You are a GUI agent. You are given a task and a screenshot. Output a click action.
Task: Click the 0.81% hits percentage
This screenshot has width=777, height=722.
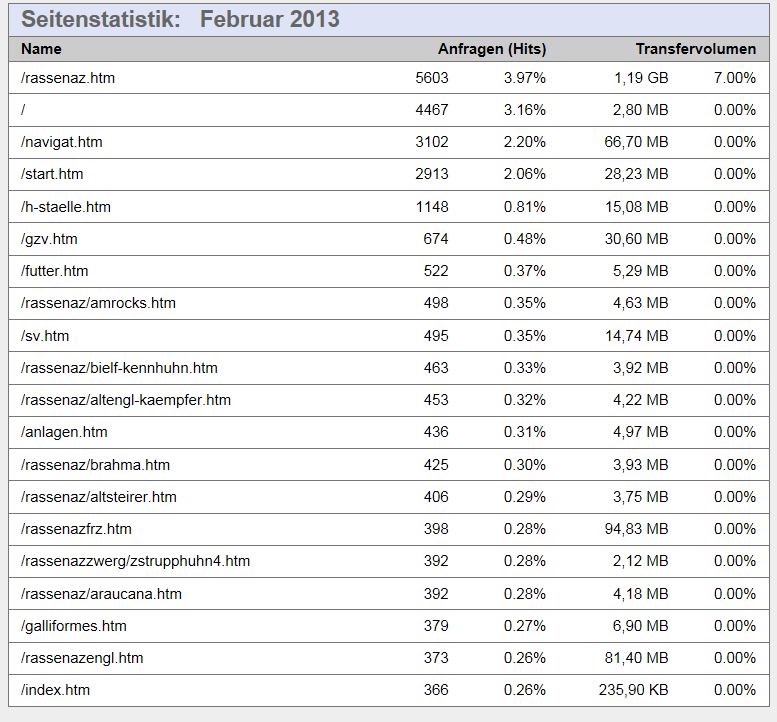click(x=524, y=207)
